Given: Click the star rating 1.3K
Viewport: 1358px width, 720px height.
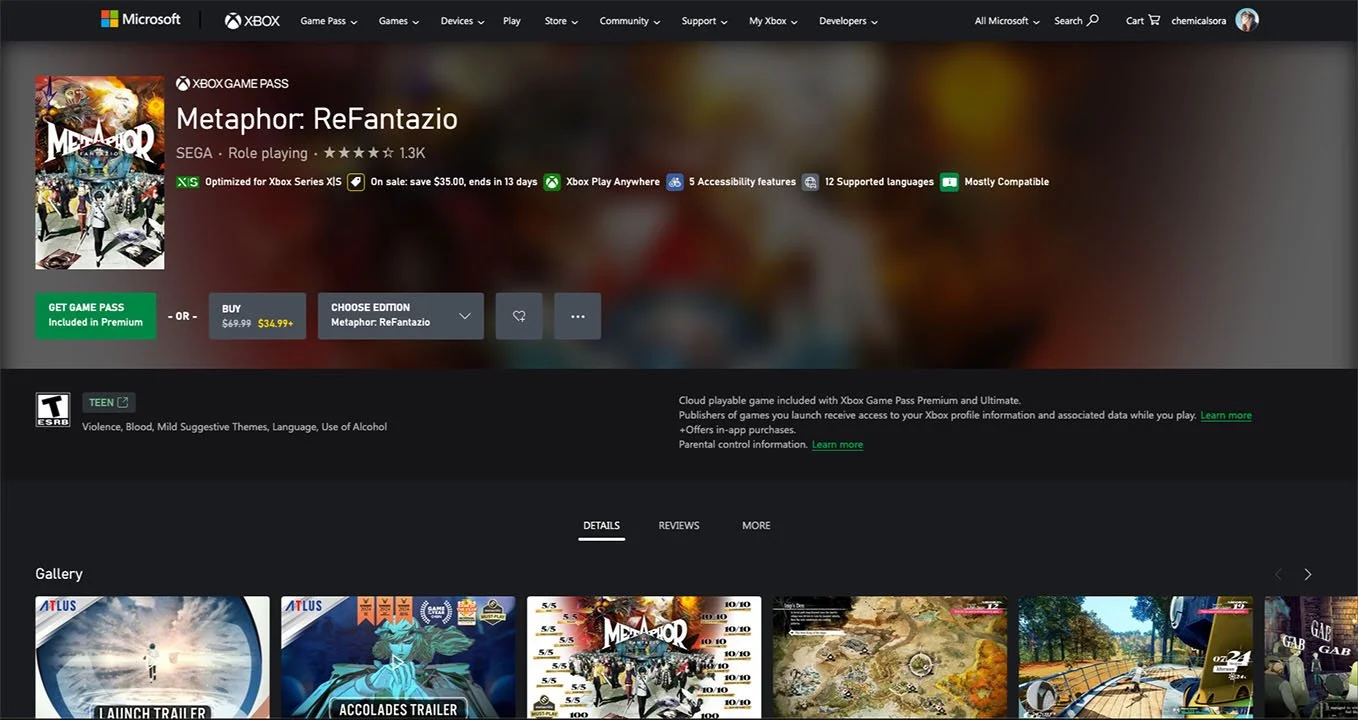Looking at the screenshot, I should tap(374, 153).
